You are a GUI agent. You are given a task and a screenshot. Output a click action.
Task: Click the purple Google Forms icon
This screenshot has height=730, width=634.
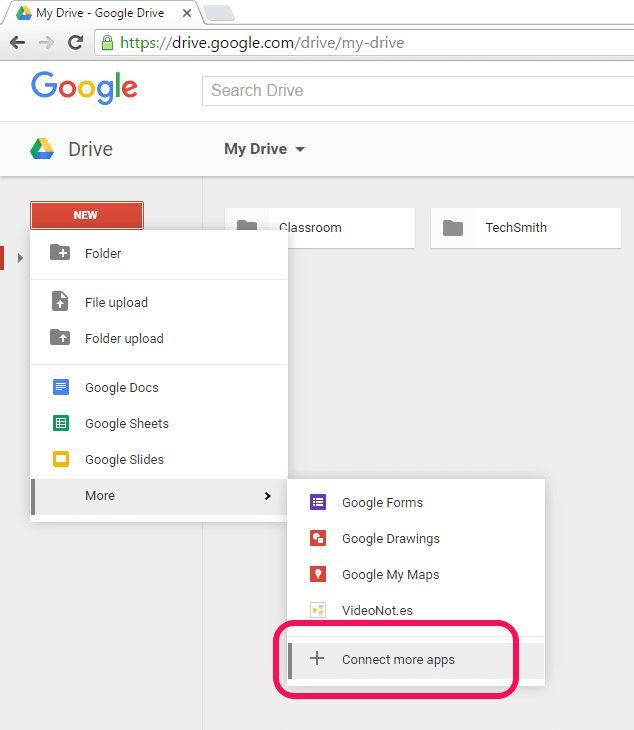[x=318, y=502]
